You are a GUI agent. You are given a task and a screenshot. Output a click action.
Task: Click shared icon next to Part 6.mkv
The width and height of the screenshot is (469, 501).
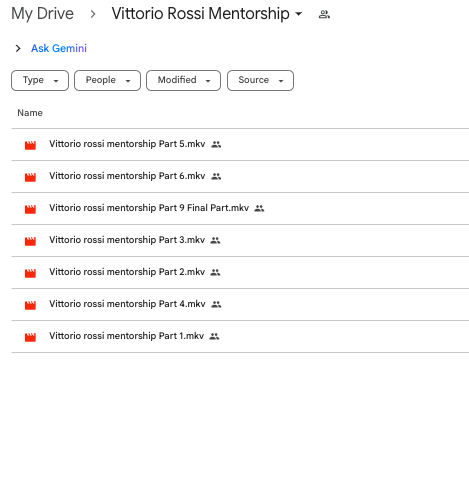pos(216,176)
